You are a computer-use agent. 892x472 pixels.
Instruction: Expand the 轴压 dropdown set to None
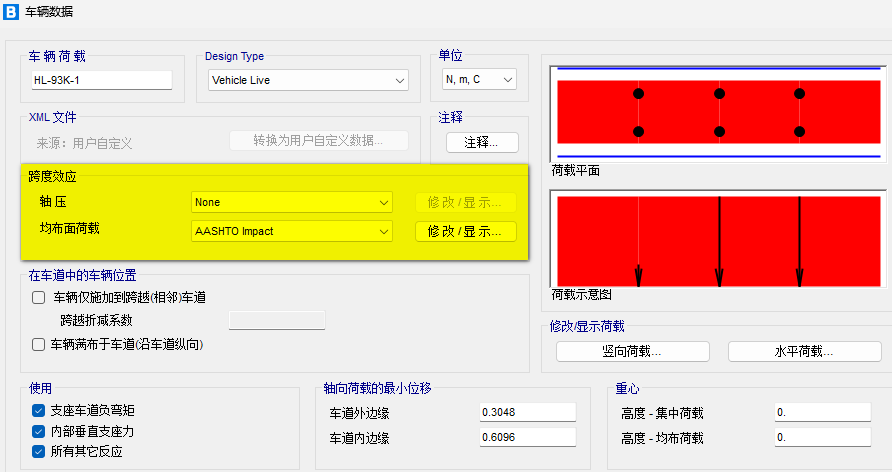pyautogui.click(x=292, y=202)
